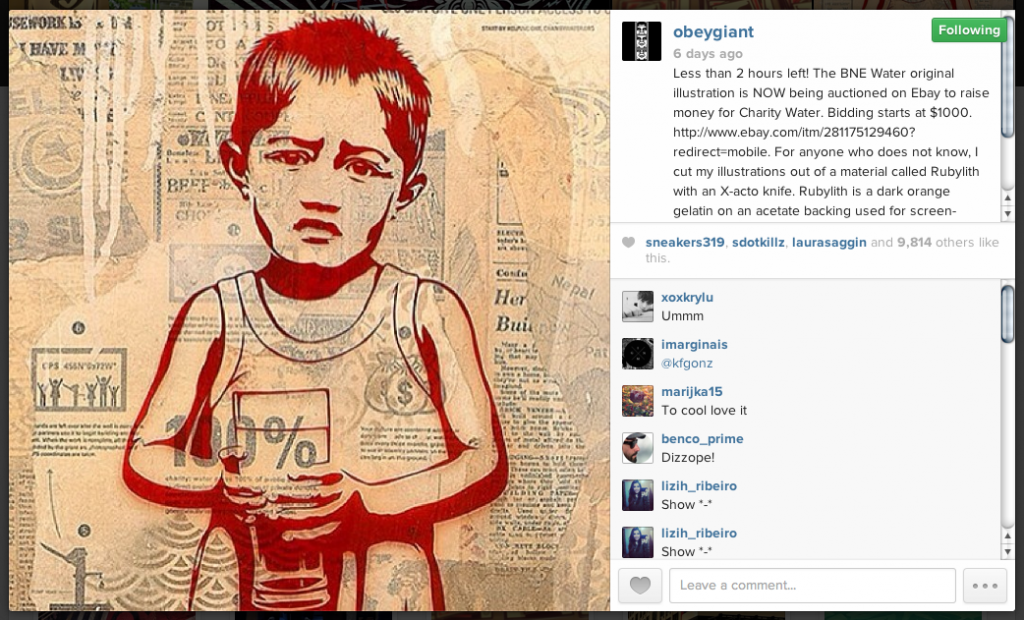Click the red boy illustration image
Viewport: 1024px width, 620px height.
[x=310, y=310]
